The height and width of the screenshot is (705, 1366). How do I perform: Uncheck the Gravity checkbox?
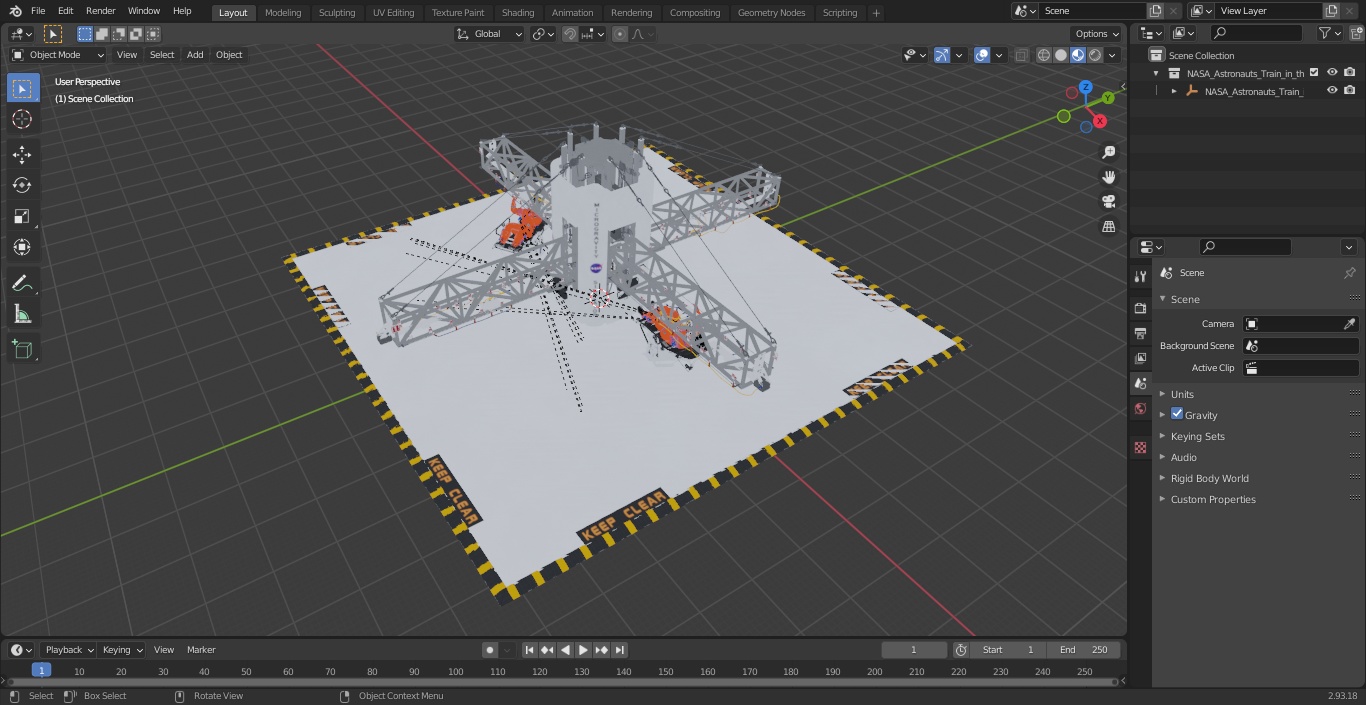(1177, 414)
